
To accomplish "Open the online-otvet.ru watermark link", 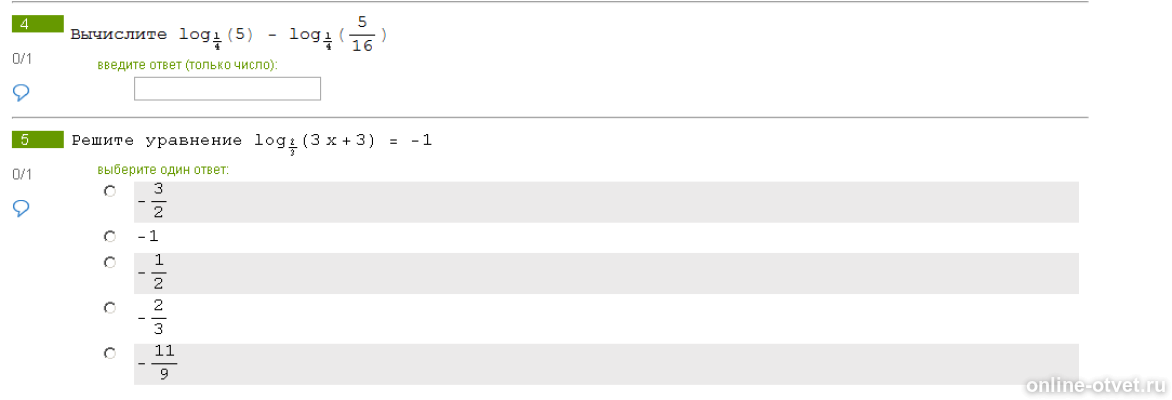I will coord(1096,385).
